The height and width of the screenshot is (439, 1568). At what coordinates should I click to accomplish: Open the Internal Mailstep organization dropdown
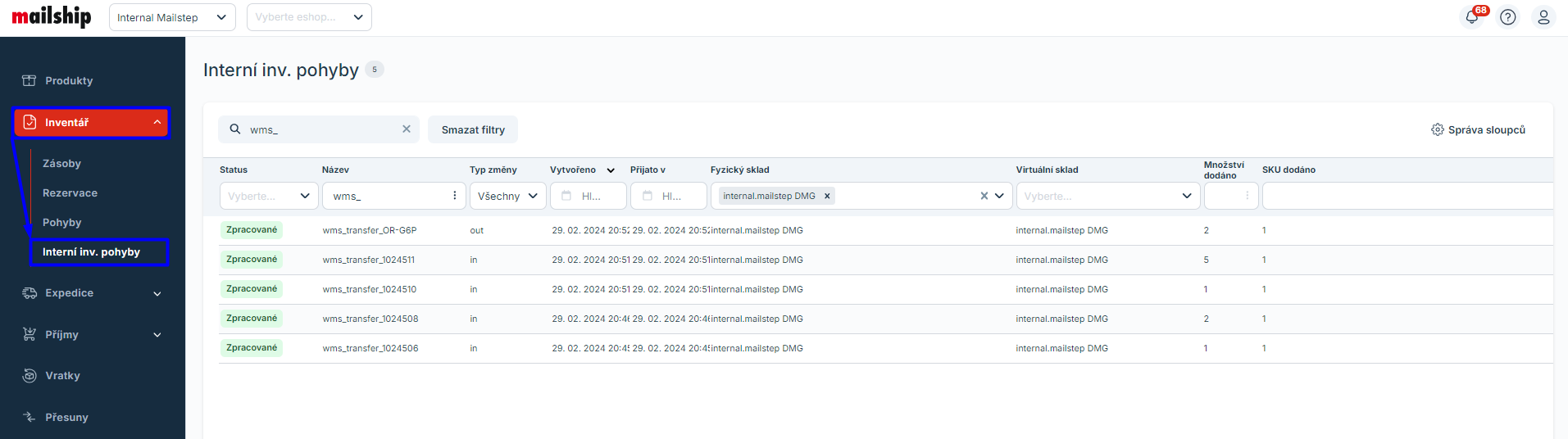(x=171, y=17)
